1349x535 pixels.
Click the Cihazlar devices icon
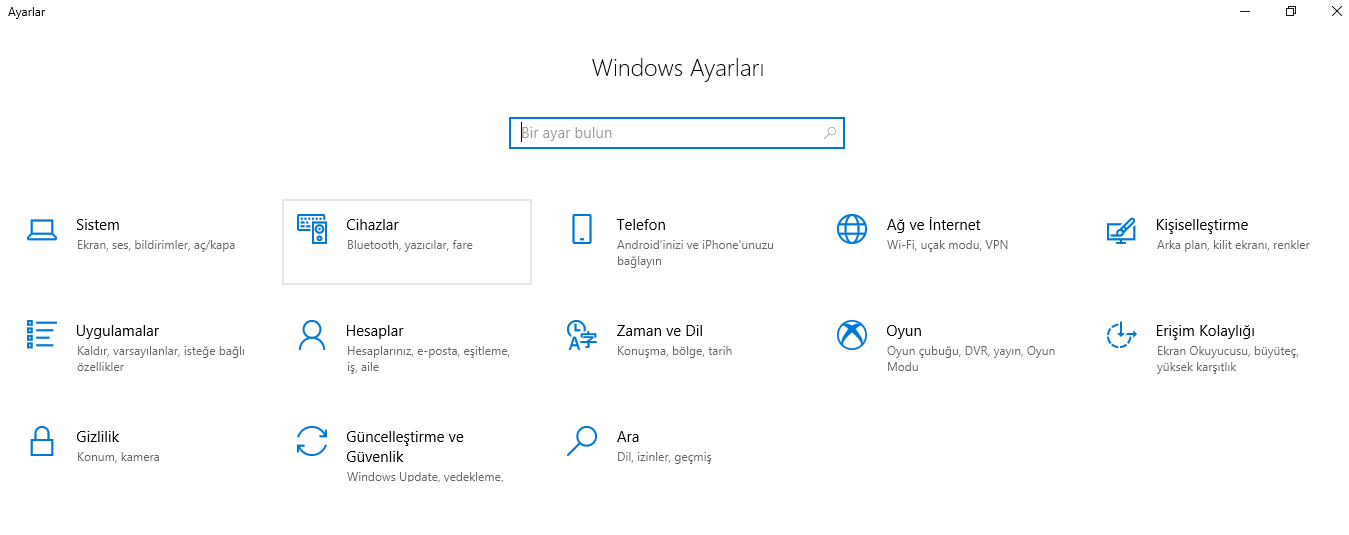(312, 229)
